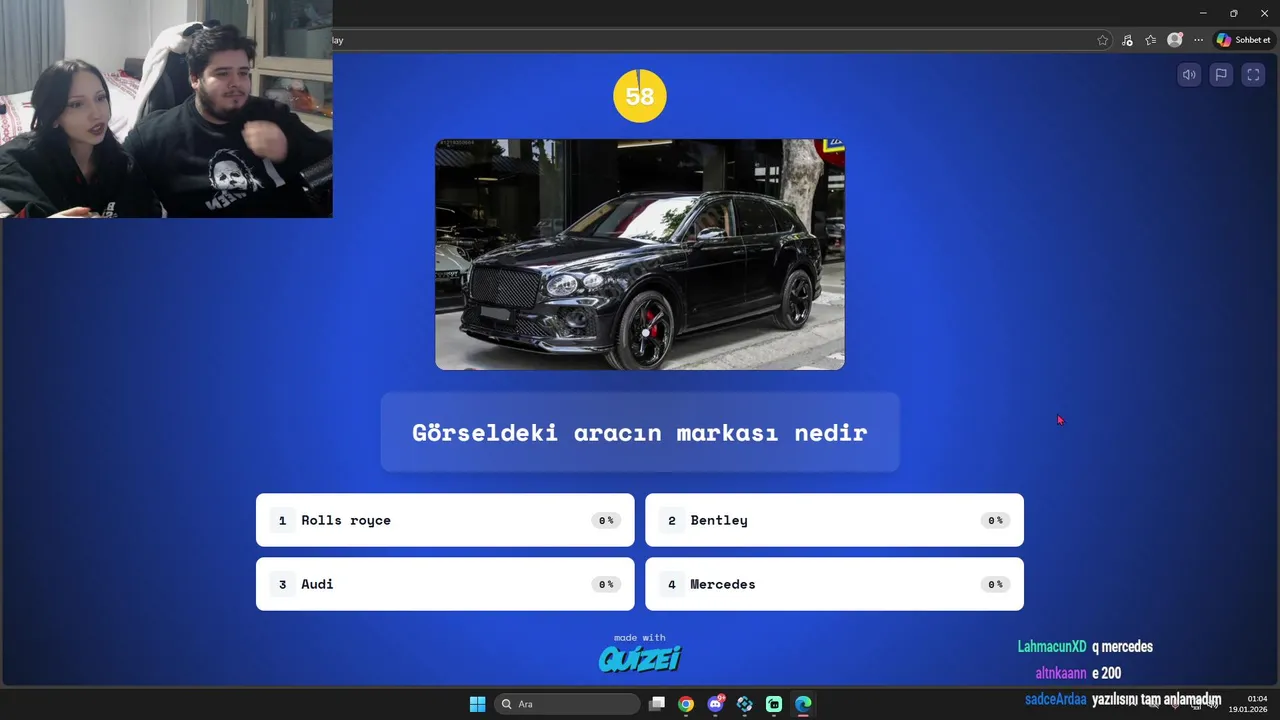The width and height of the screenshot is (1280, 720).
Task: Select answer 3 Audi
Action: [x=445, y=584]
